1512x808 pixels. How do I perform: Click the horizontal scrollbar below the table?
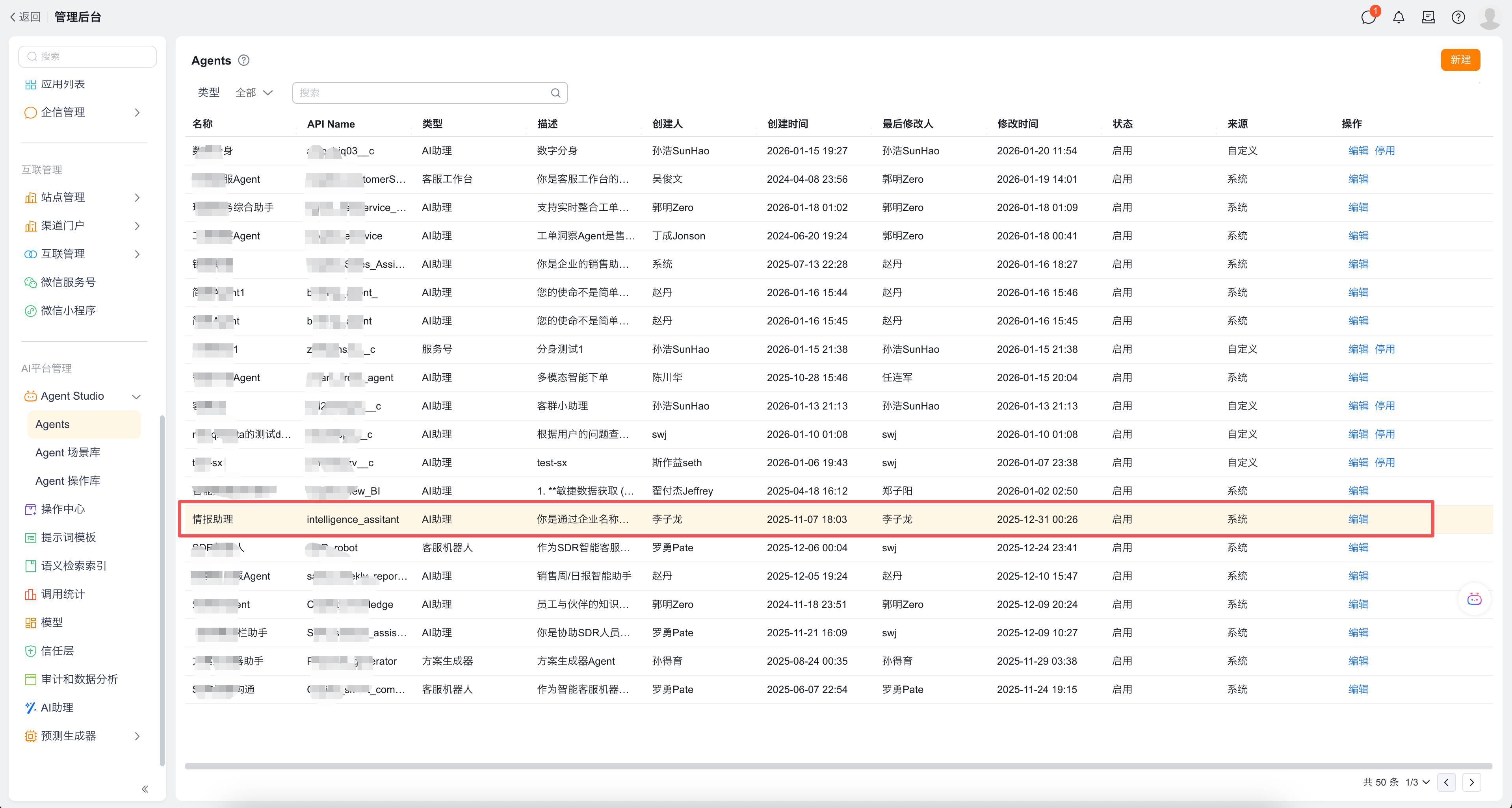(x=838, y=766)
